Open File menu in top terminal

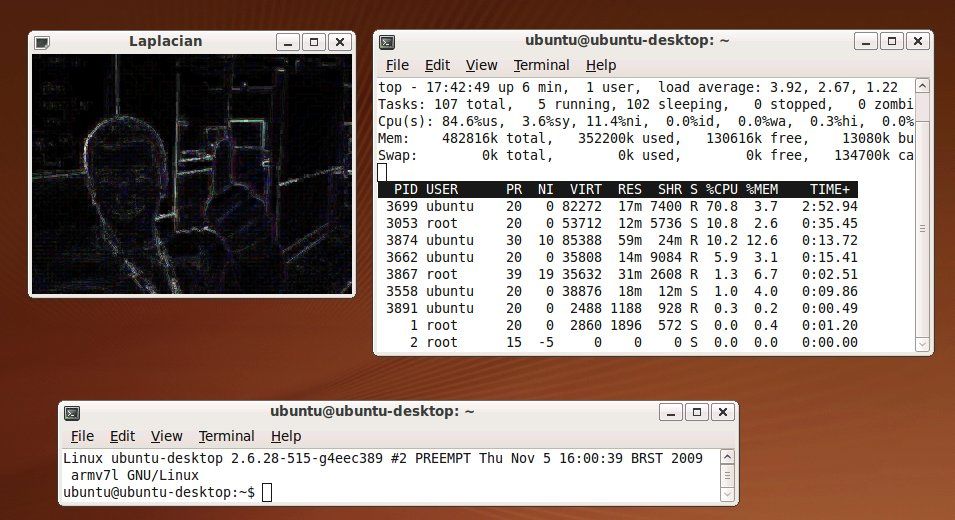pyautogui.click(x=397, y=65)
